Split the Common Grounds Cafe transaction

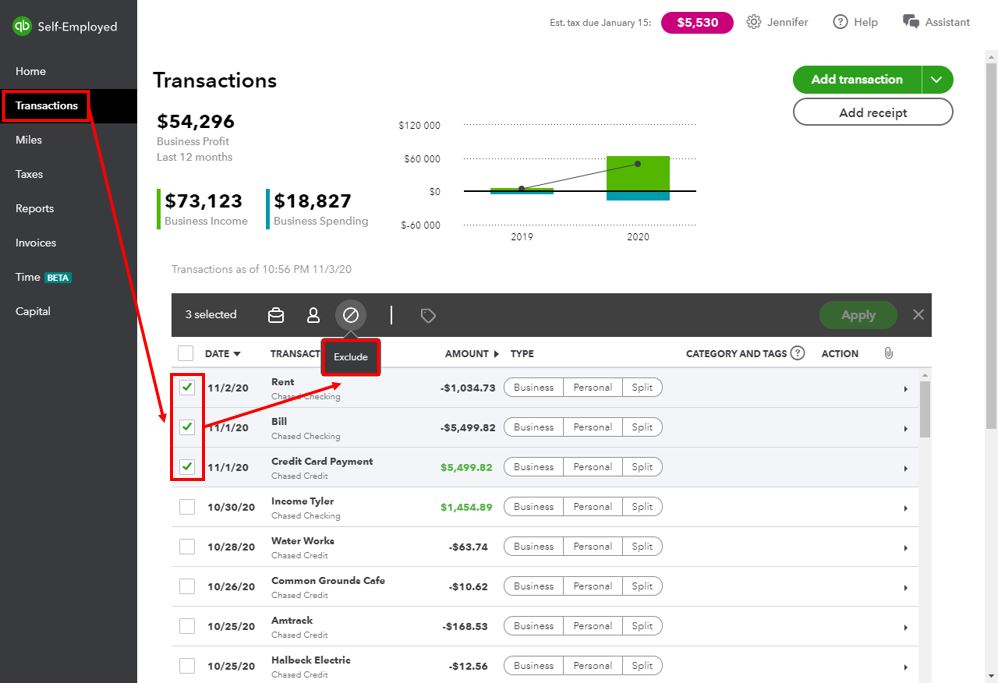click(642, 586)
